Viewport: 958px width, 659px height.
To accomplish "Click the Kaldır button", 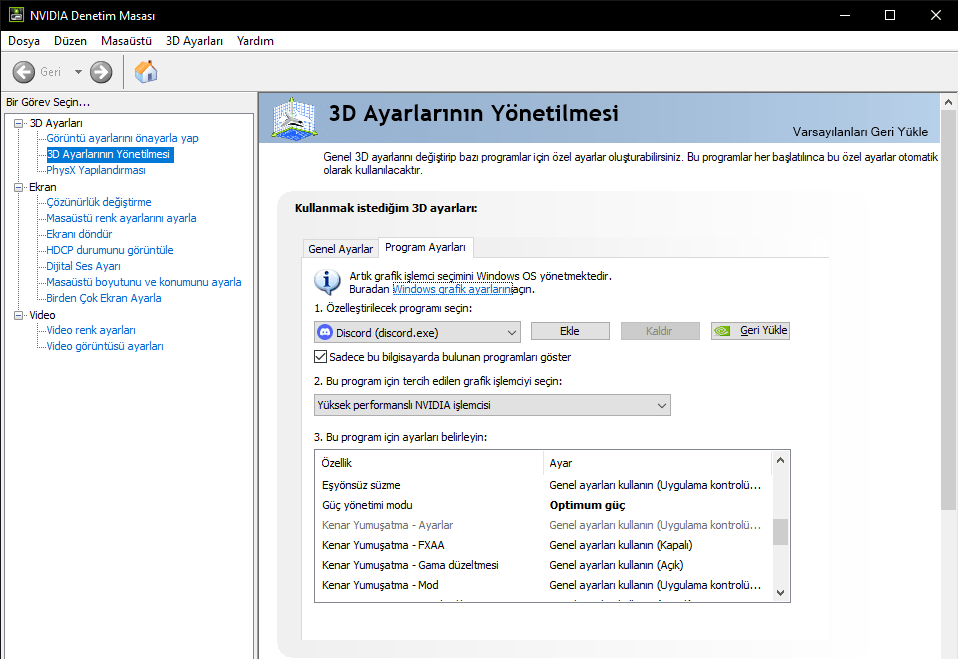I will (660, 331).
